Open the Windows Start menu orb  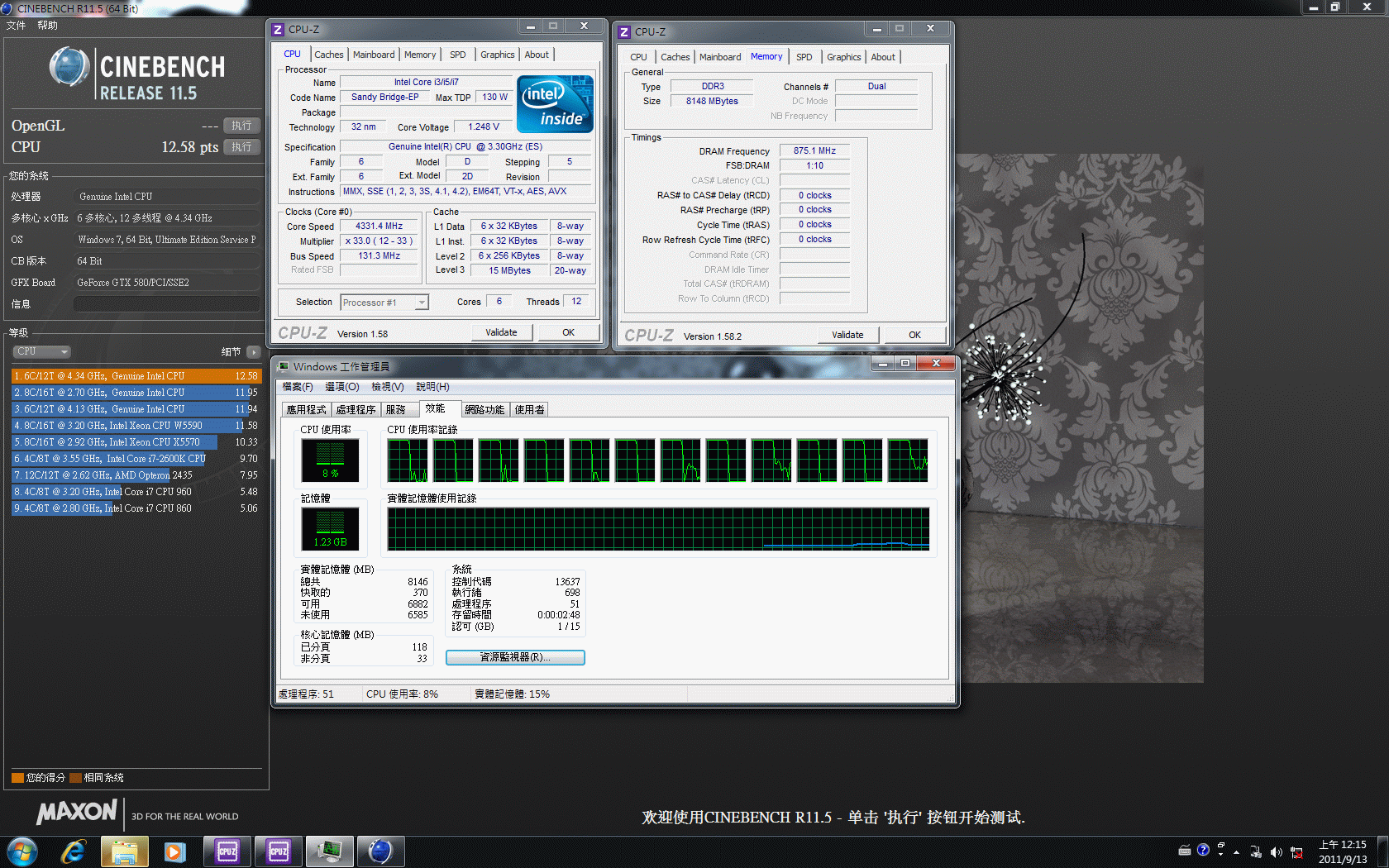click(x=22, y=851)
